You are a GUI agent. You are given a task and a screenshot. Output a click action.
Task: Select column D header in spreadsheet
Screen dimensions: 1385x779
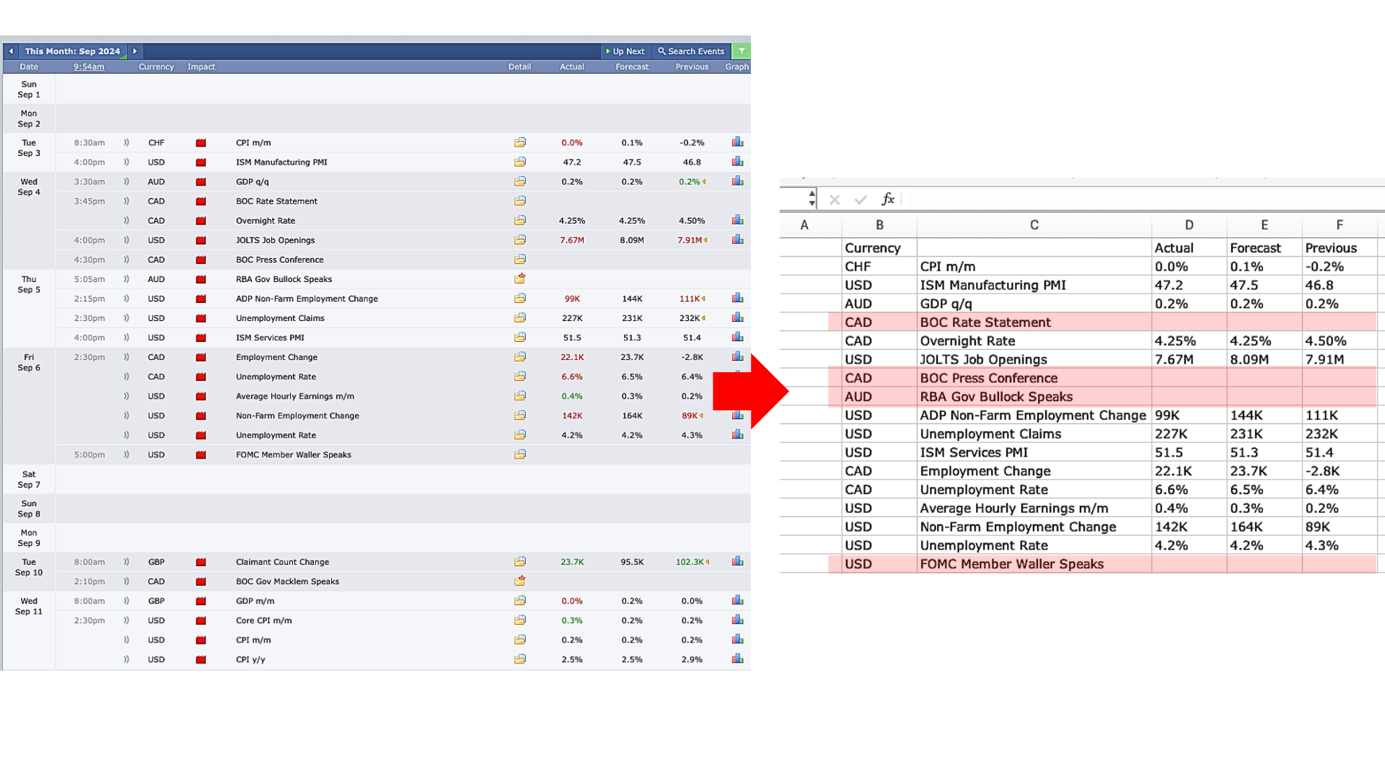(x=1188, y=226)
